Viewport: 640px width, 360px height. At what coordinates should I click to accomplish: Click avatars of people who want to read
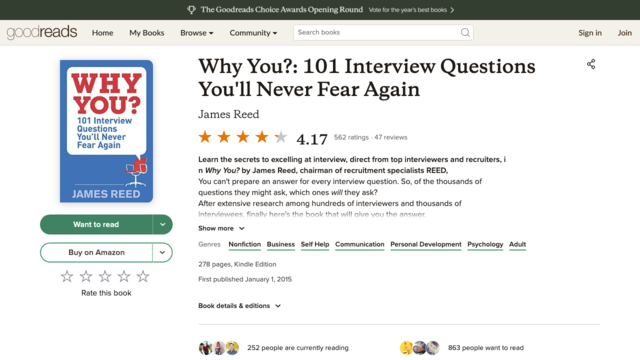(x=420, y=348)
